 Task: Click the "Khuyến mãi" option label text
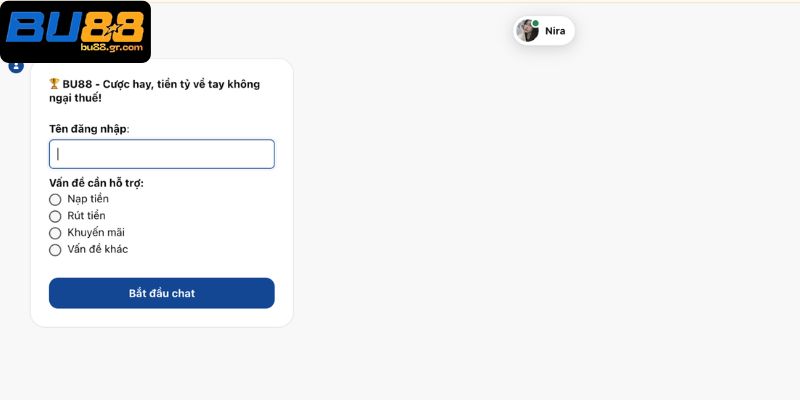96,232
